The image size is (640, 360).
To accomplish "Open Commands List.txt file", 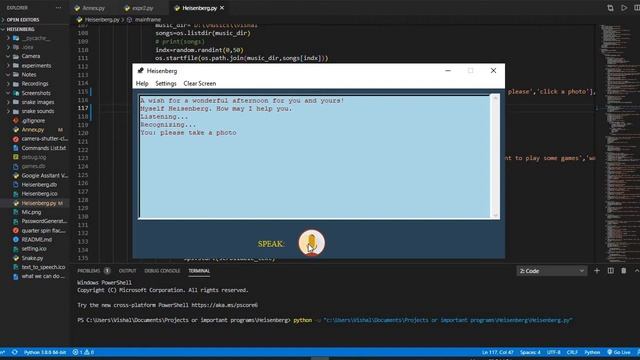I will (x=43, y=148).
